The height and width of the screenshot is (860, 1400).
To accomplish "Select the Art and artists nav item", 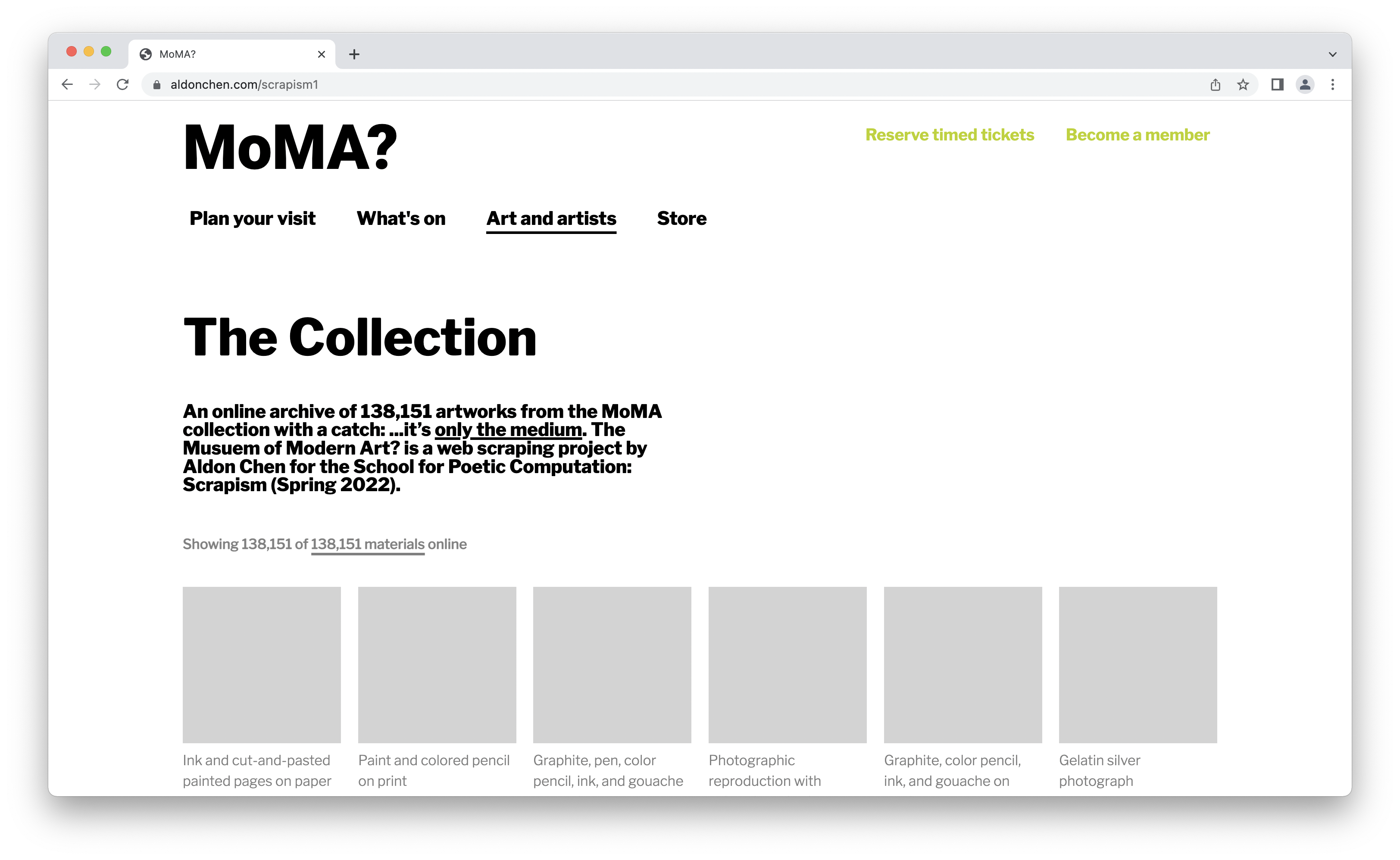I will 551,218.
